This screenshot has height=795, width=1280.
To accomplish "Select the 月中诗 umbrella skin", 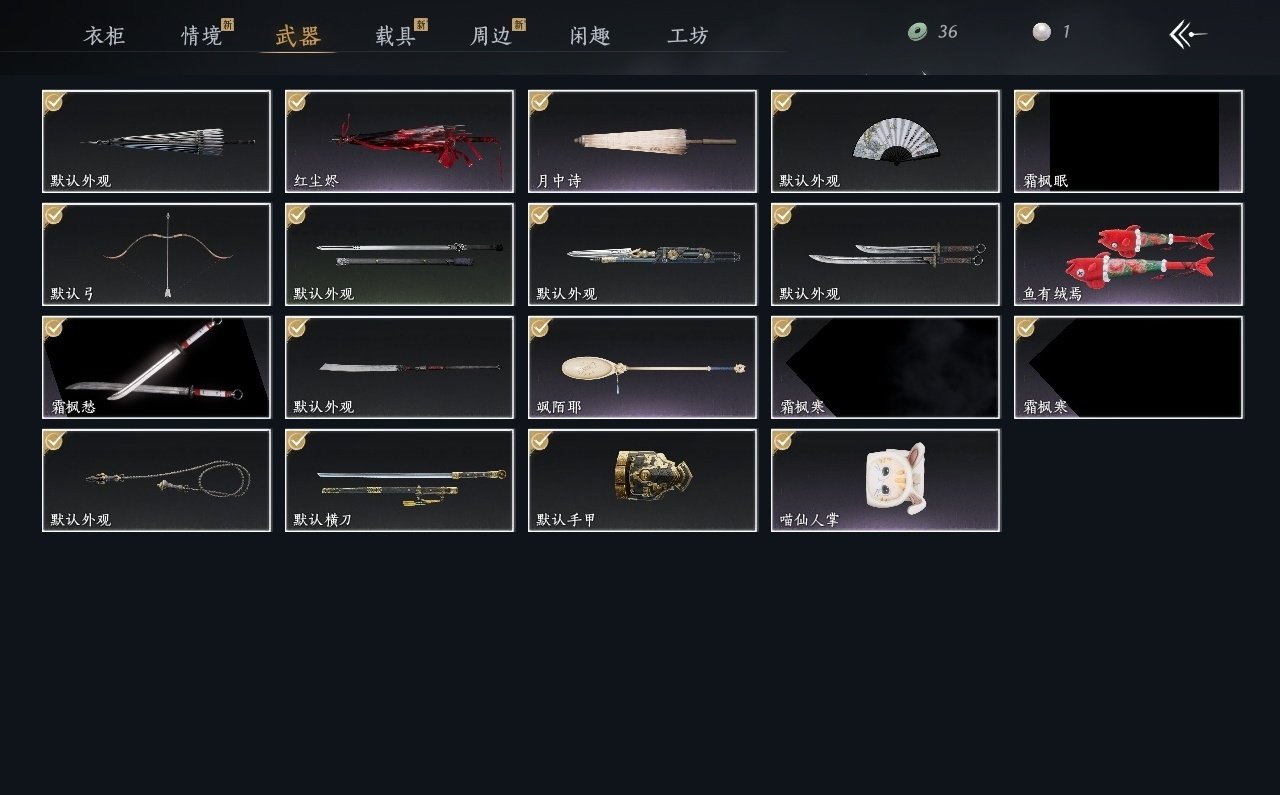I will [642, 141].
